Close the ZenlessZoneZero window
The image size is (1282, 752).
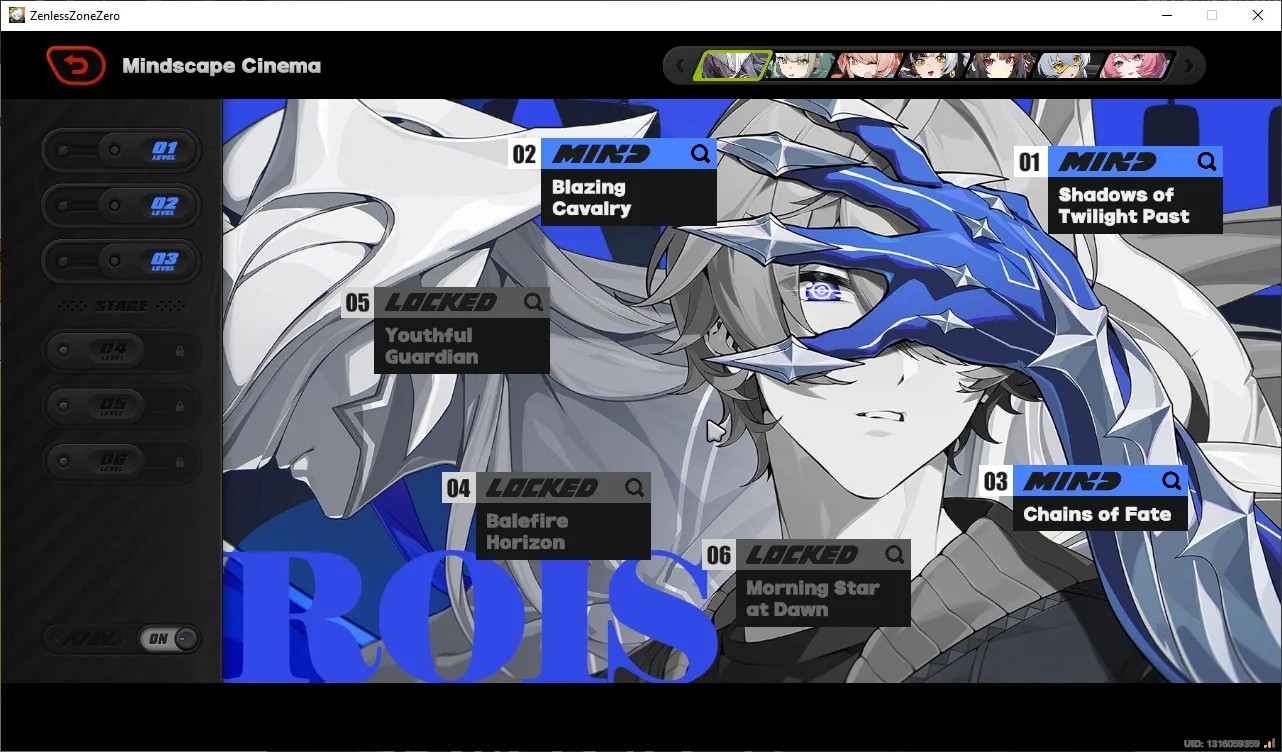(x=1258, y=15)
